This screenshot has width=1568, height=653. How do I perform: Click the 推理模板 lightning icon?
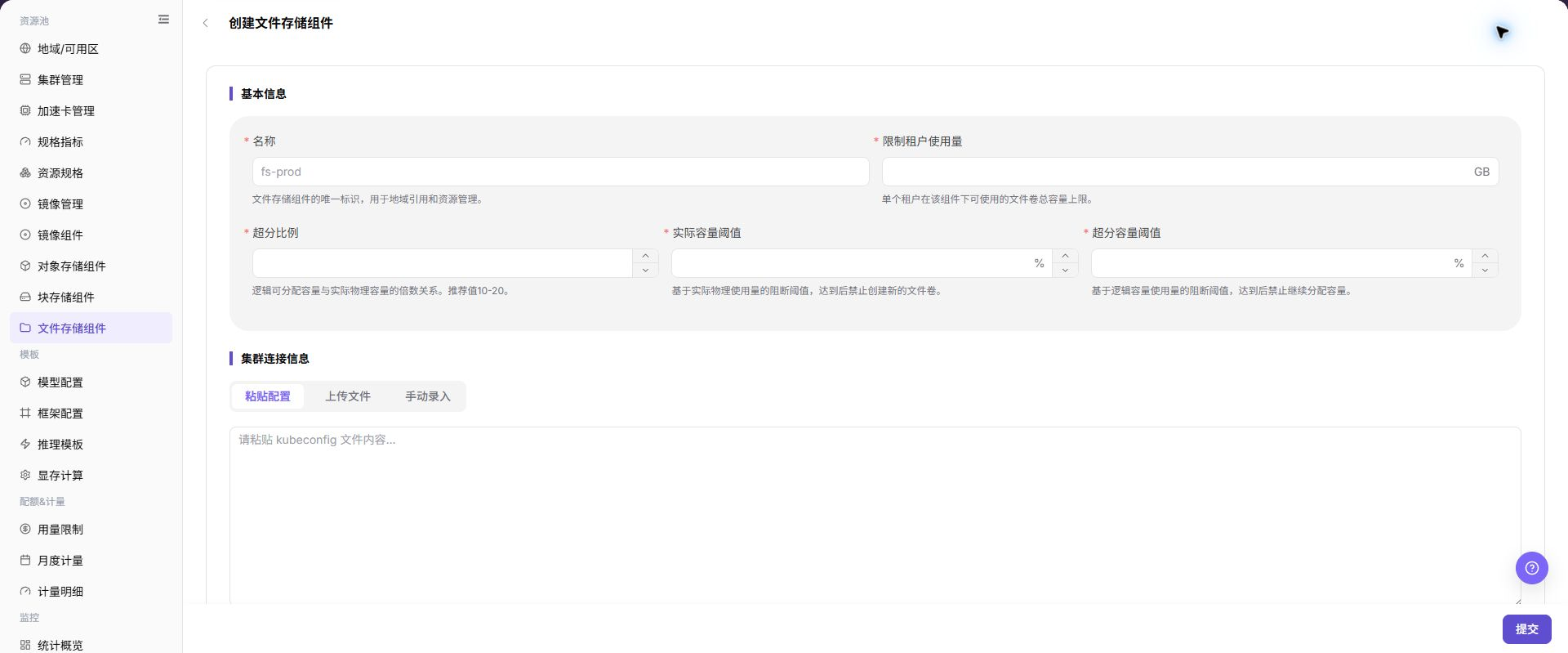(25, 445)
